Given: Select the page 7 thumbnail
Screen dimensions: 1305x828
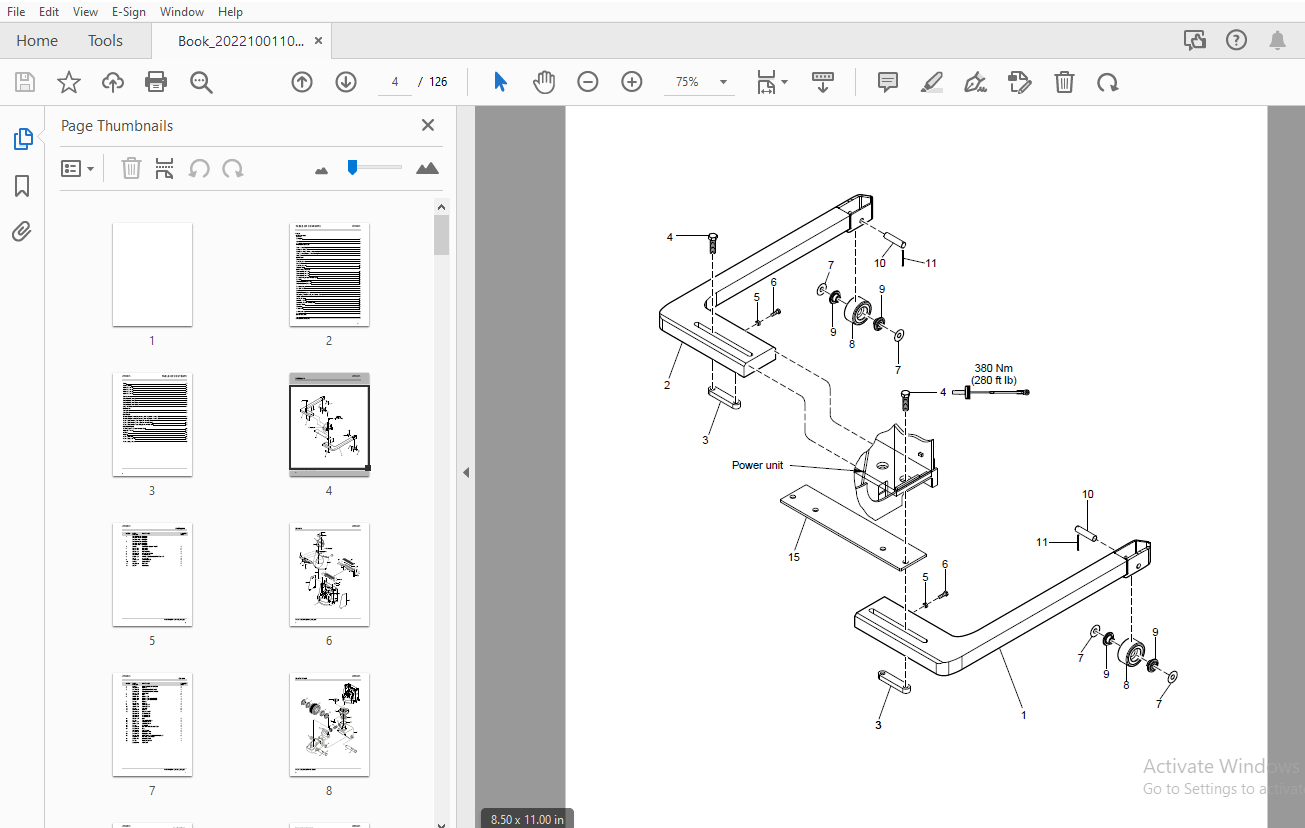Looking at the screenshot, I should tap(152, 725).
